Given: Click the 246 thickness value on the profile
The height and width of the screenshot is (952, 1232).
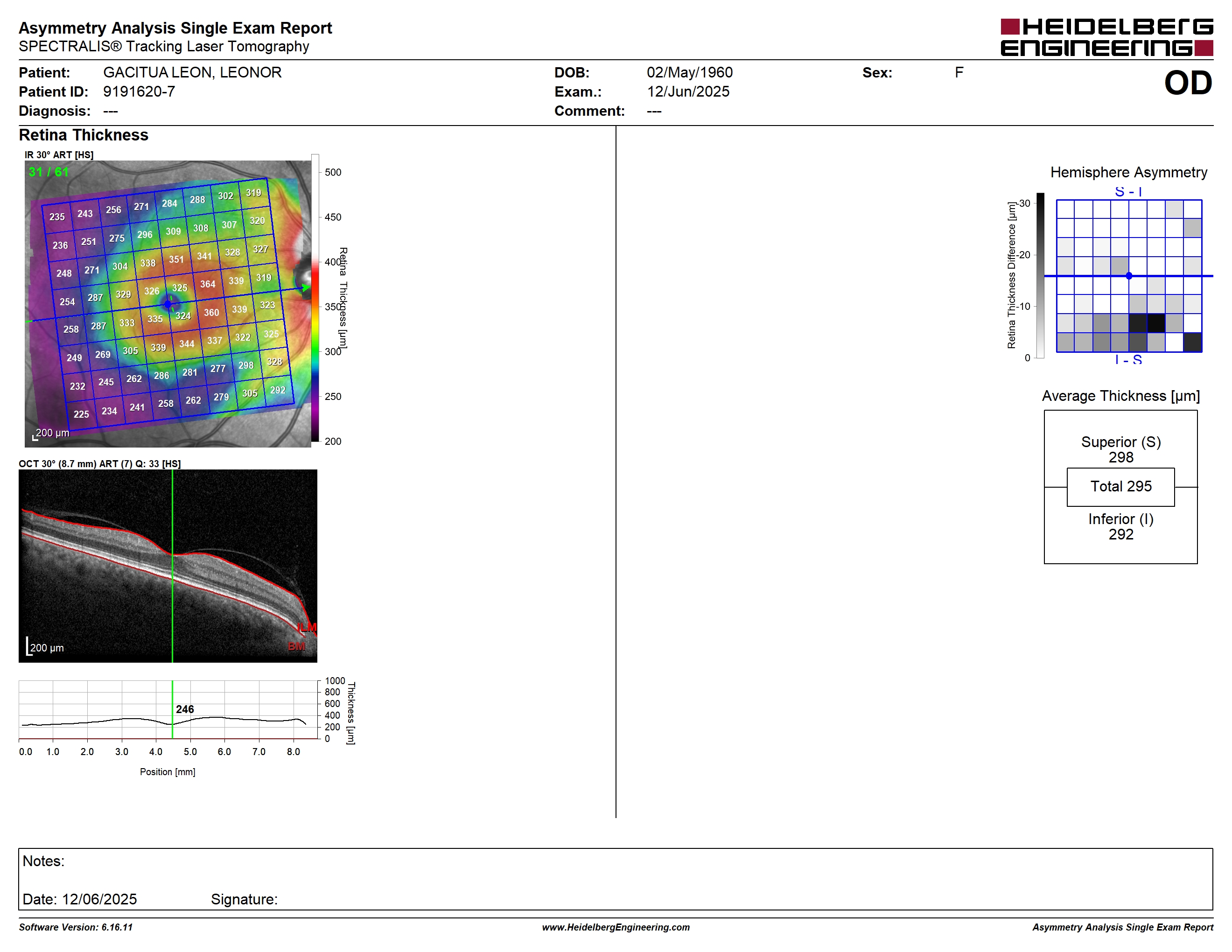Looking at the screenshot, I should coord(185,709).
